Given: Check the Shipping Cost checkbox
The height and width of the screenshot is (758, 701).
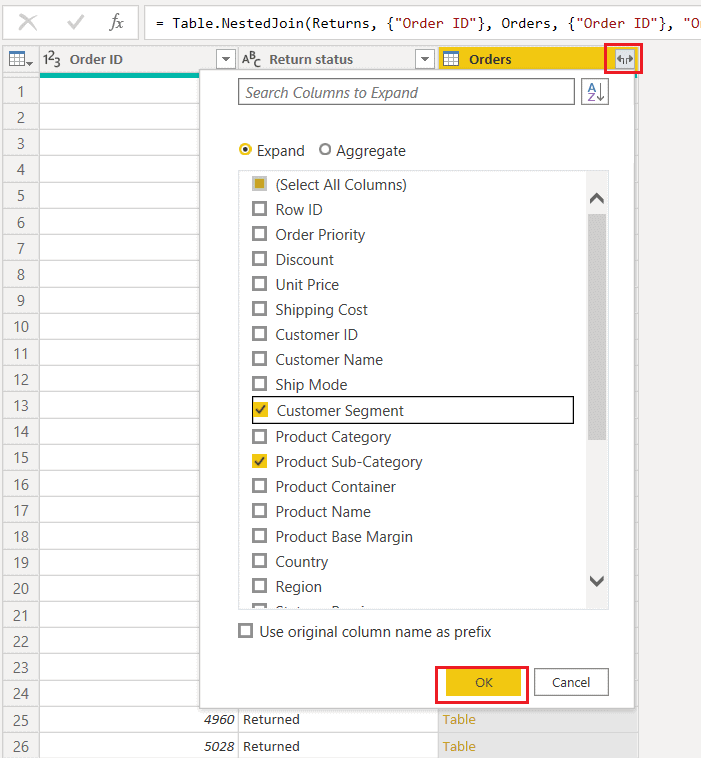Looking at the screenshot, I should pyautogui.click(x=260, y=309).
